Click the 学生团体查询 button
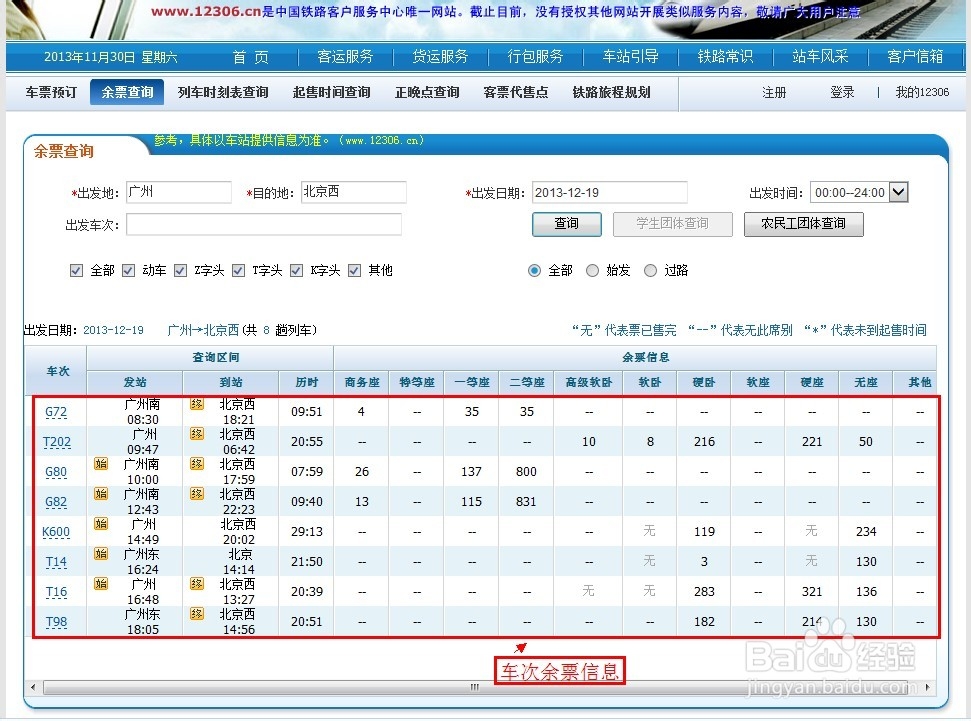Image resolution: width=971 pixels, height=721 pixels. pyautogui.click(x=673, y=224)
